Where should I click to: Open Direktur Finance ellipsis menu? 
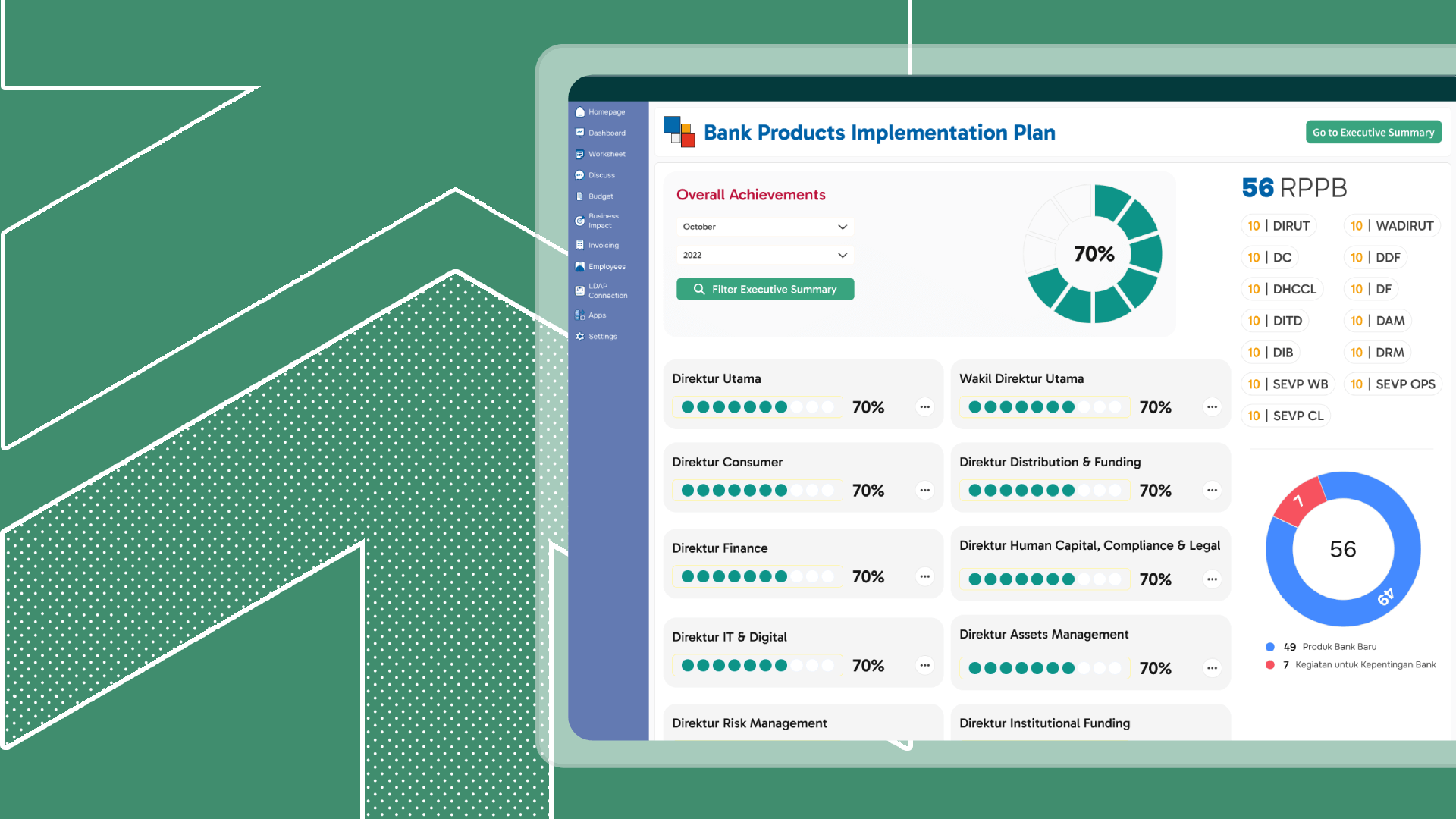point(924,577)
